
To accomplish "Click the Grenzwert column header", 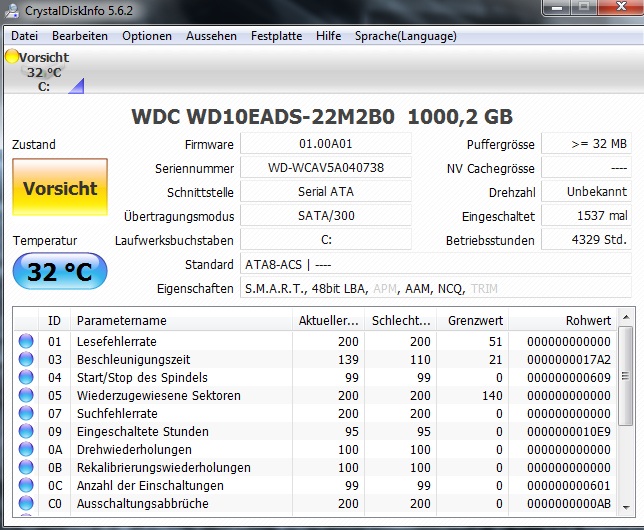I will click(472, 320).
